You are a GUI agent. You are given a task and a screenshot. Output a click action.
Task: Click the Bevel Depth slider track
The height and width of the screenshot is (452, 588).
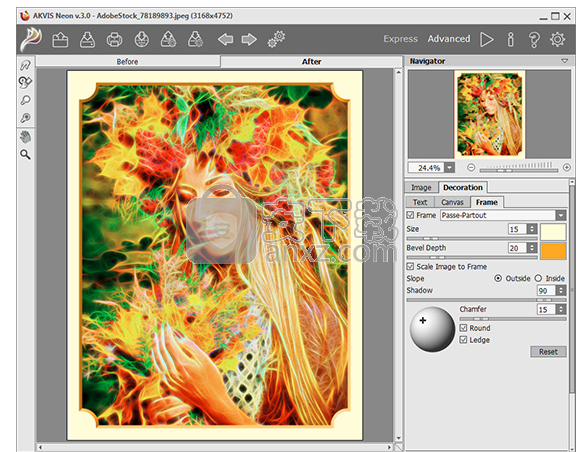tap(472, 258)
